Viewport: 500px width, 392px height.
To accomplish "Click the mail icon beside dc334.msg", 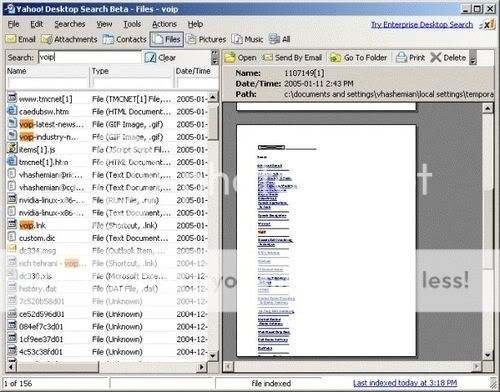I will click(12, 249).
